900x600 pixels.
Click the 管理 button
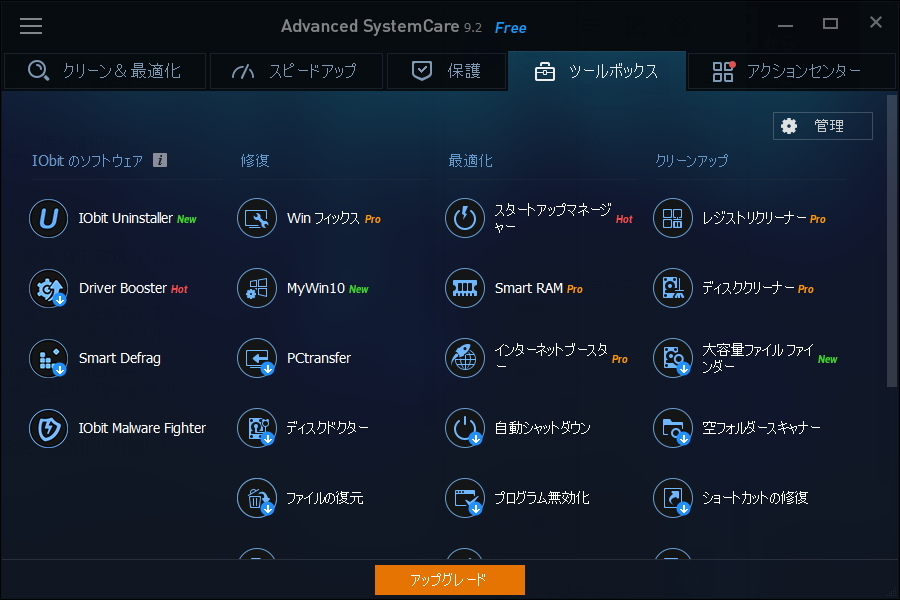(x=823, y=126)
